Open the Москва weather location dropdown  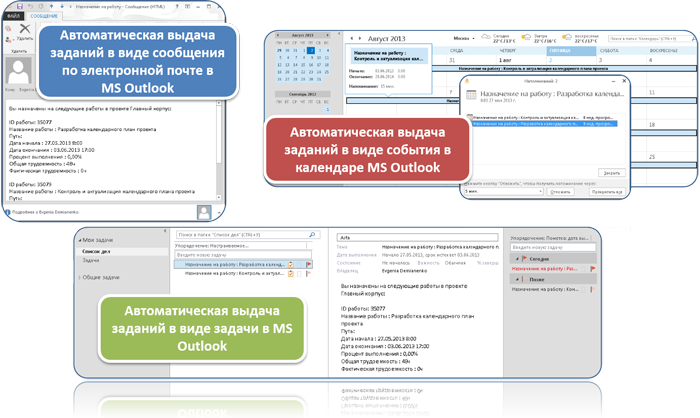coord(473,38)
